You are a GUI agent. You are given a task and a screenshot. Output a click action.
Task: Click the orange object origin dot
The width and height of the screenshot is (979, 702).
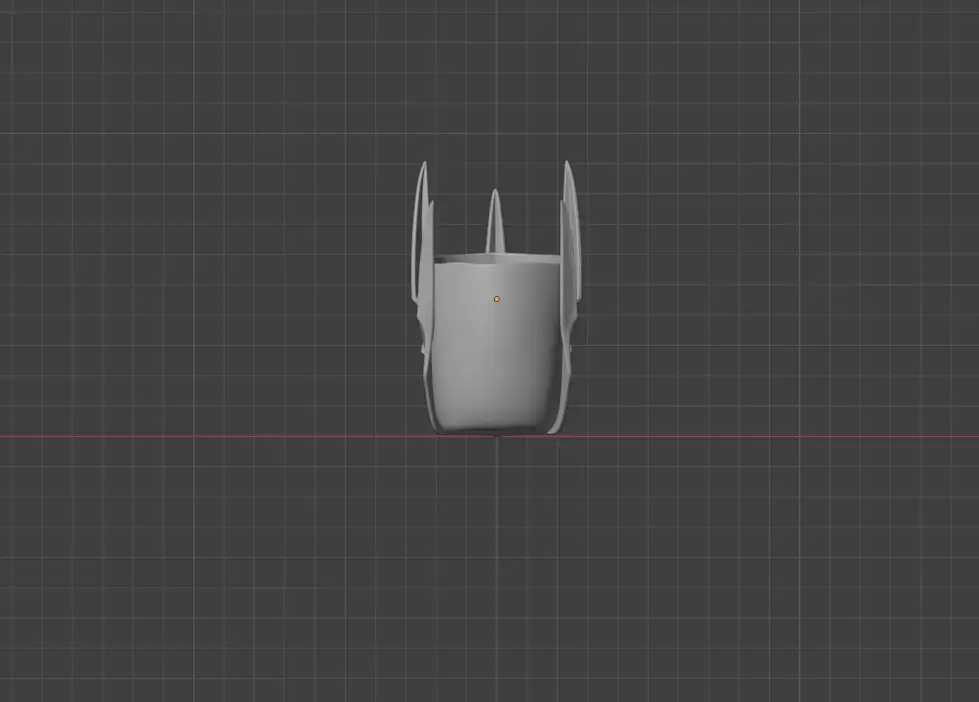pos(497,299)
